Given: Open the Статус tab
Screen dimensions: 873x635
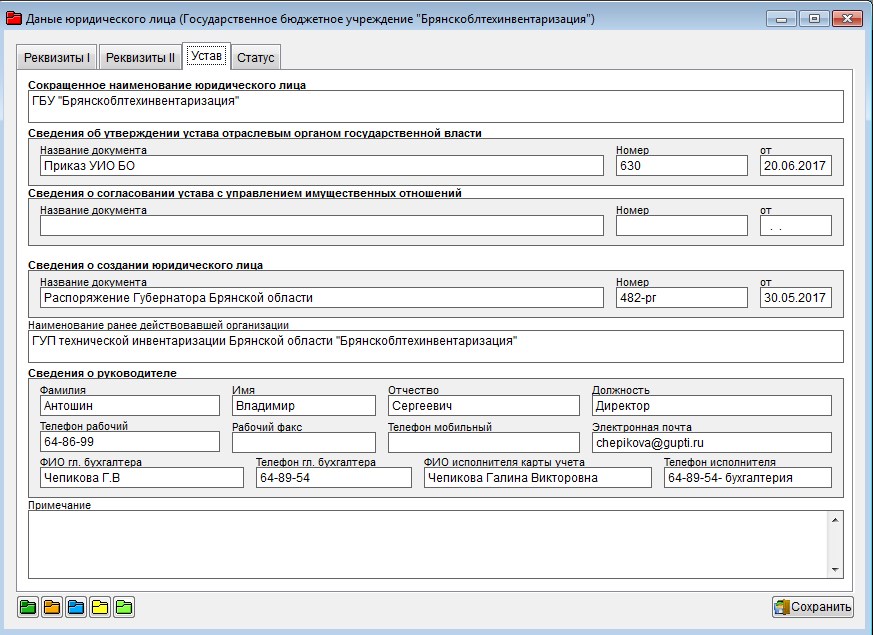Looking at the screenshot, I should [x=256, y=57].
